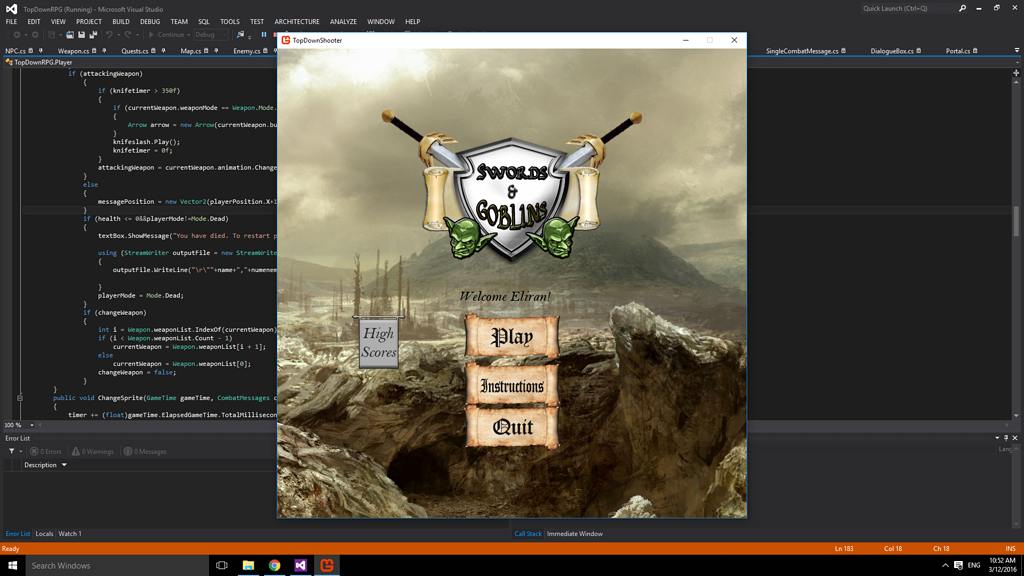This screenshot has width=1024, height=576.
Task: Toggle the 0 Errors filter
Action: 46,451
